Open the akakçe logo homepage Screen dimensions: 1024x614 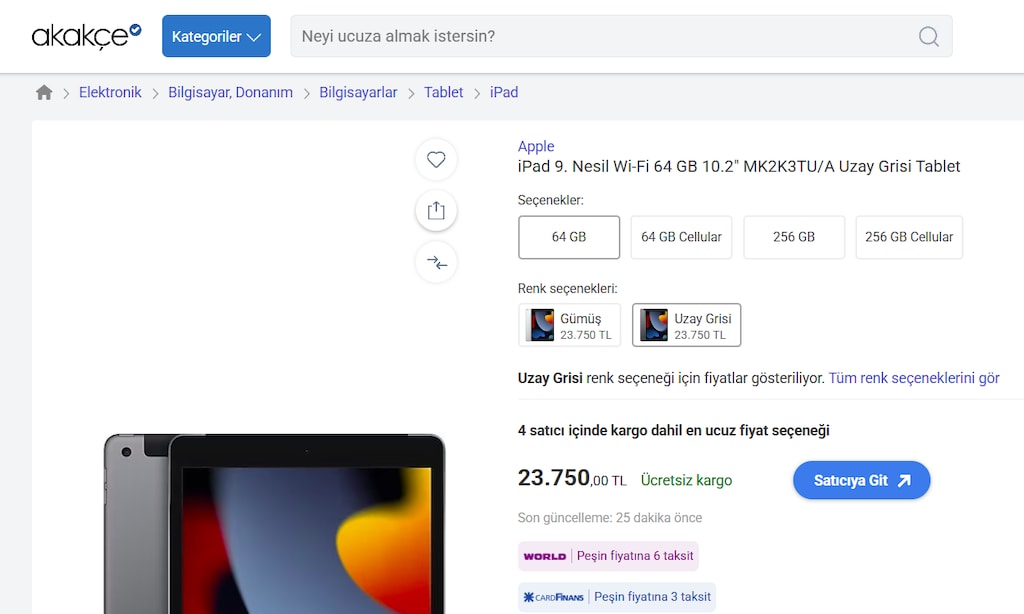coord(86,36)
